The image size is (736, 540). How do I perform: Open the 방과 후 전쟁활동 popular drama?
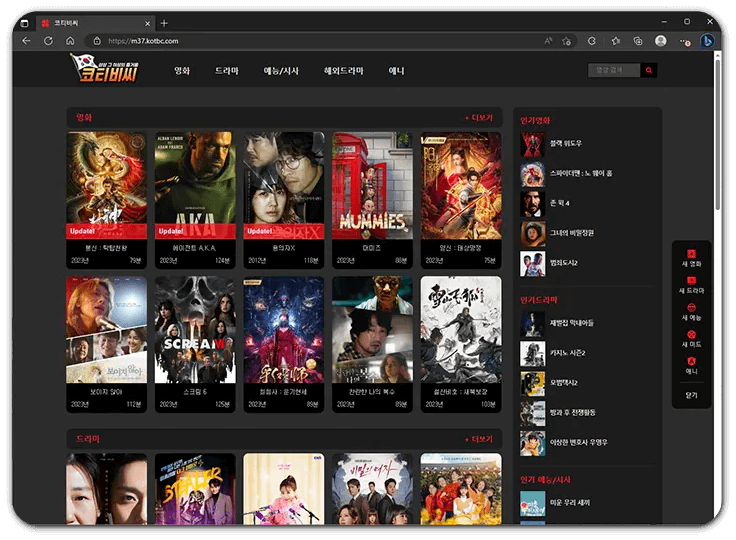coord(558,413)
